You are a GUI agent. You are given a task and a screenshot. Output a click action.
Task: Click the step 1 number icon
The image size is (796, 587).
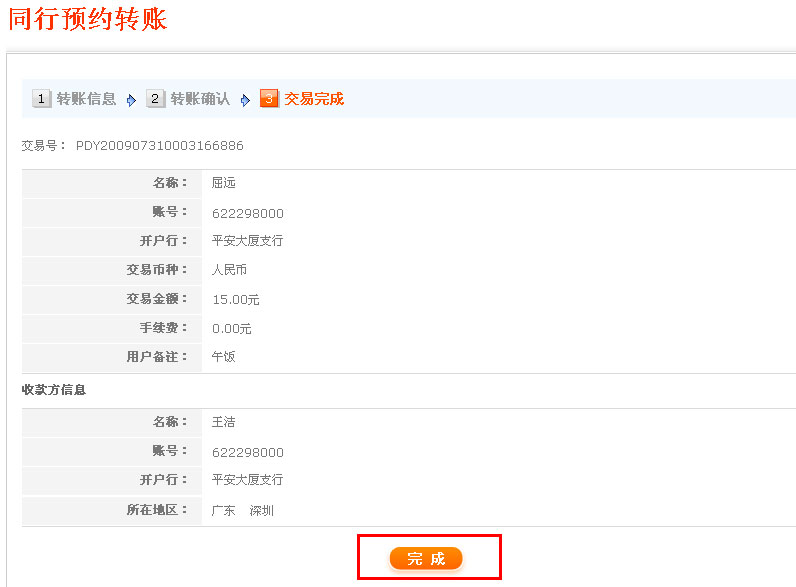[42, 99]
